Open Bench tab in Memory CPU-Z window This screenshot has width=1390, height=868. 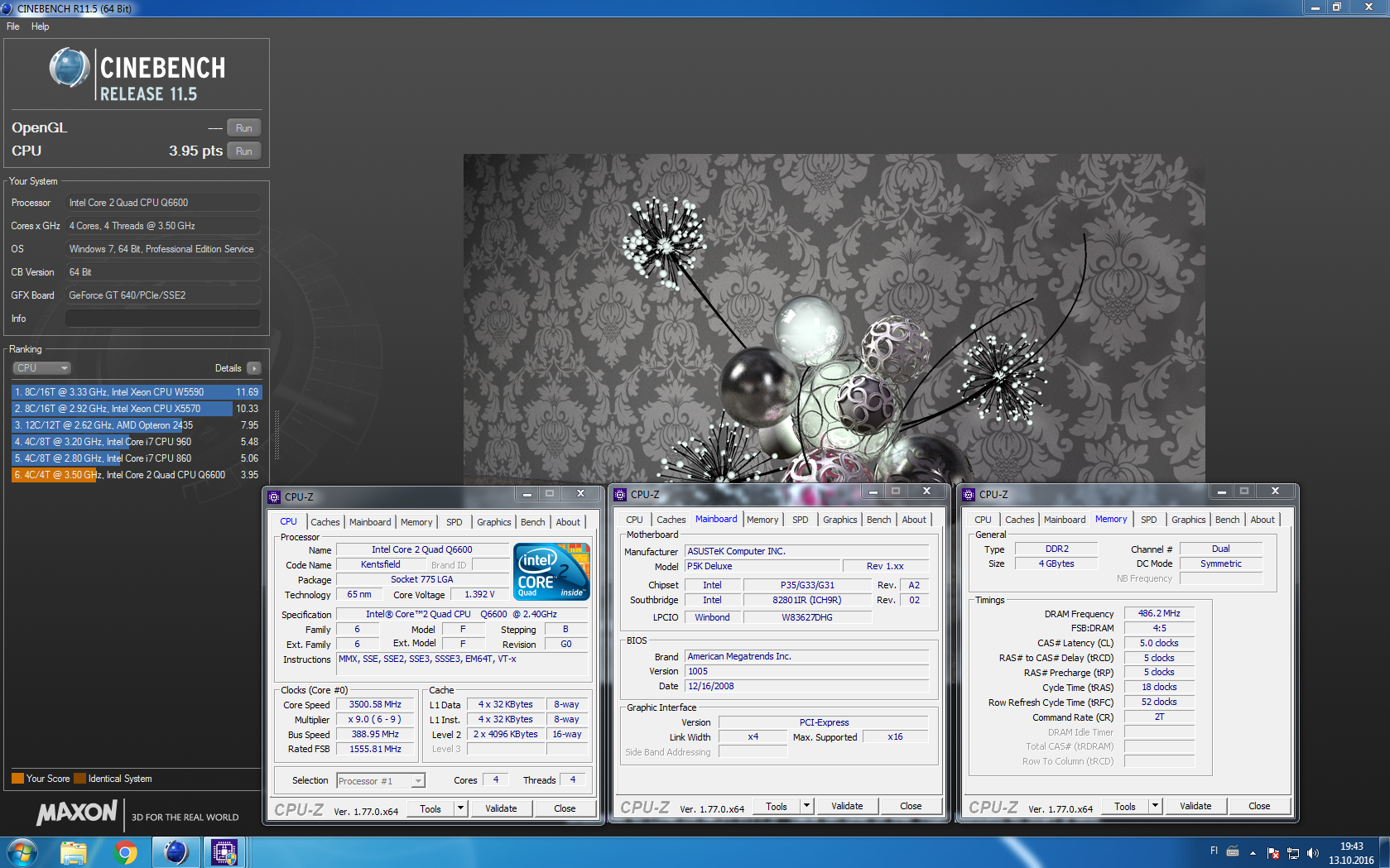pos(1228,520)
